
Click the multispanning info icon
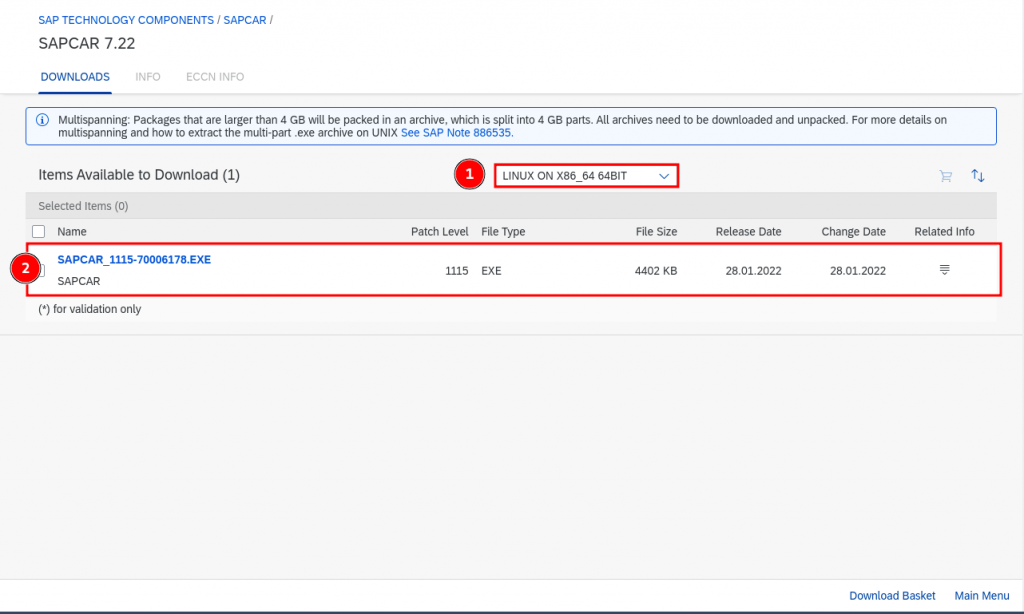click(42, 120)
